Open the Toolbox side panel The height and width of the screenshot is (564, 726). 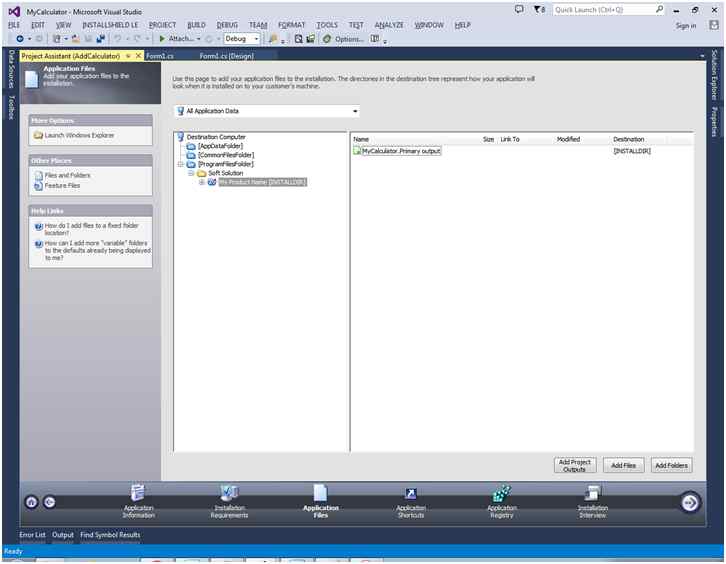click(x=12, y=107)
